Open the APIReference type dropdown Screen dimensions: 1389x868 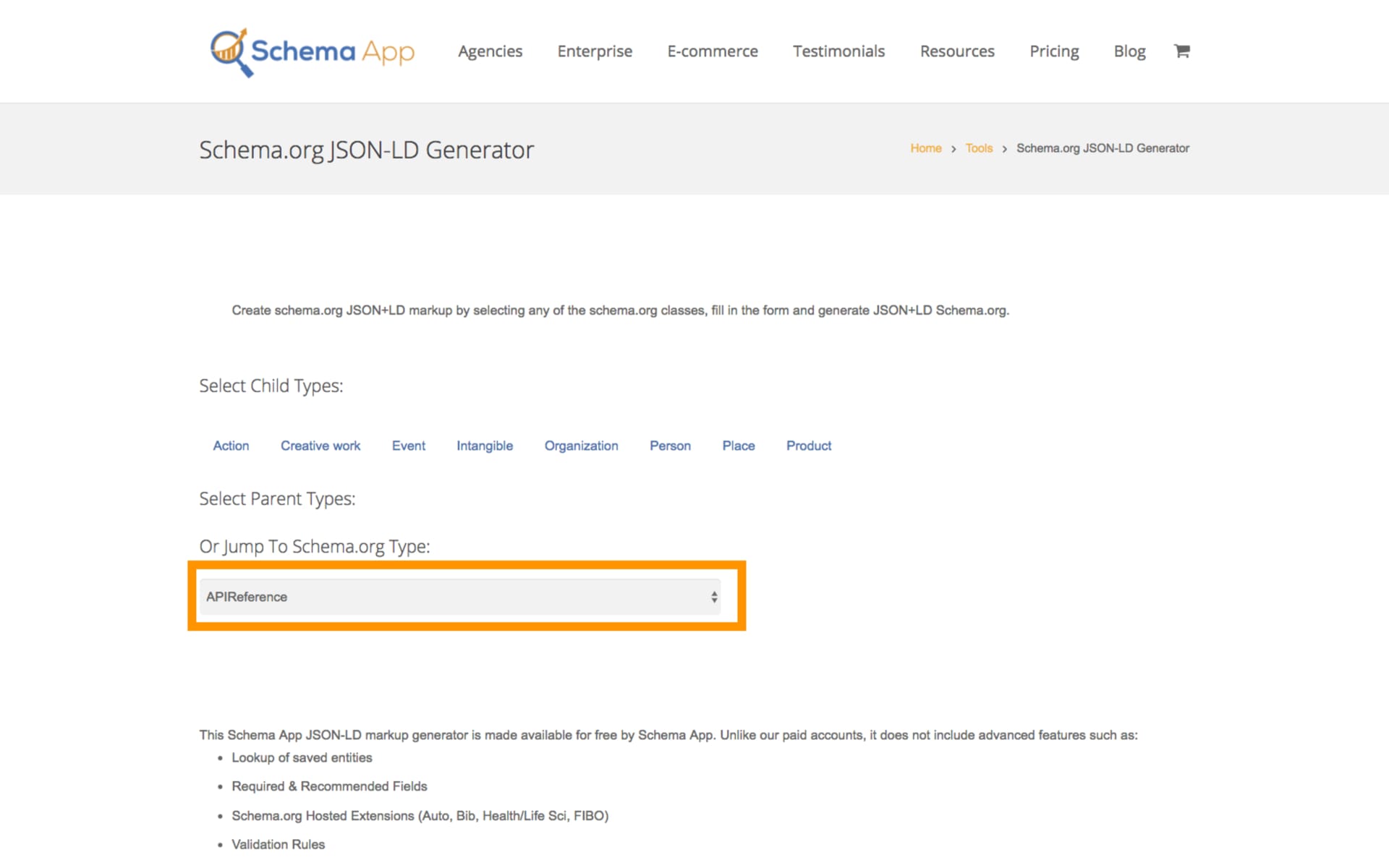click(x=460, y=597)
